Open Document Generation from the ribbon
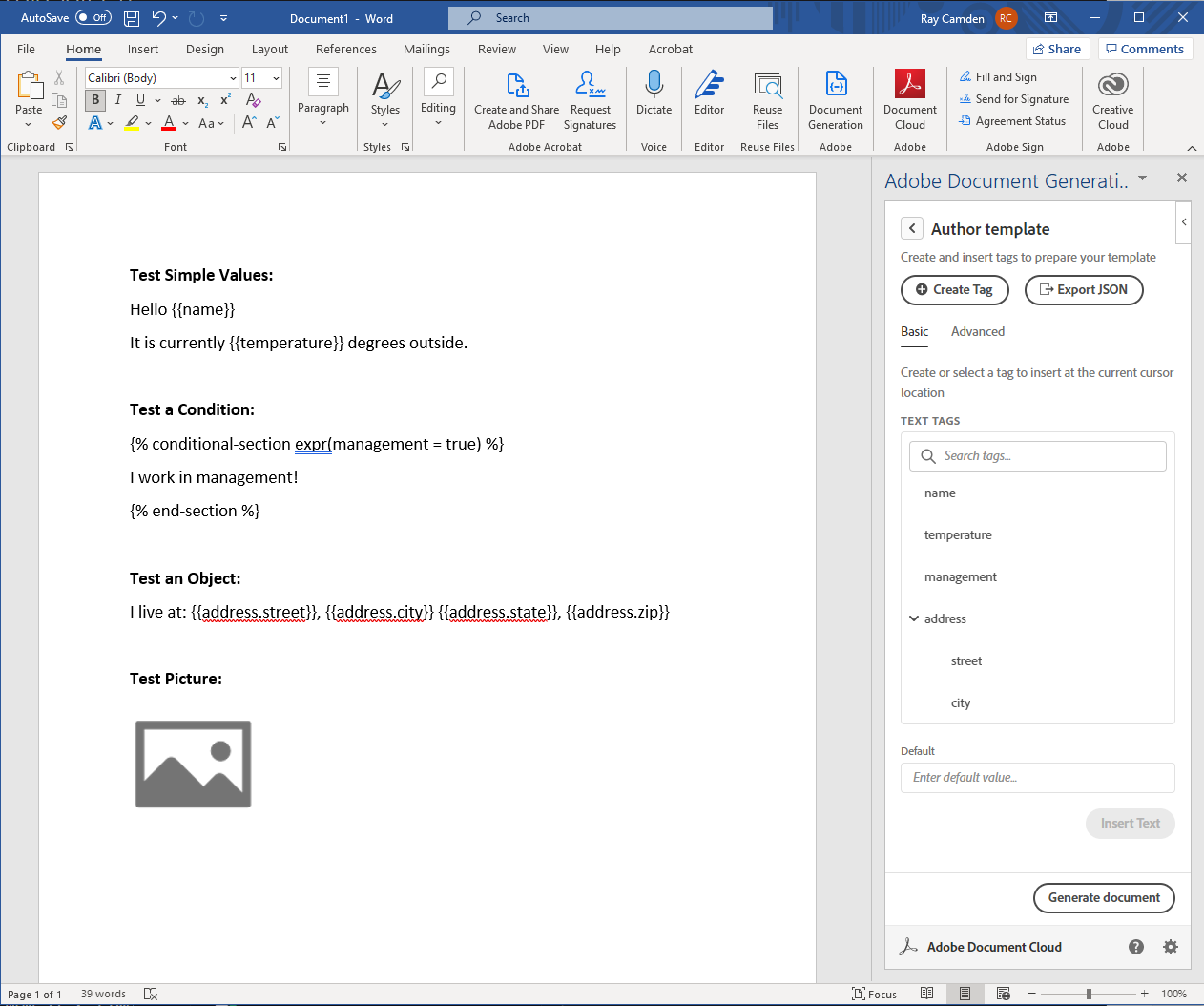This screenshot has width=1204, height=1006. (x=835, y=99)
